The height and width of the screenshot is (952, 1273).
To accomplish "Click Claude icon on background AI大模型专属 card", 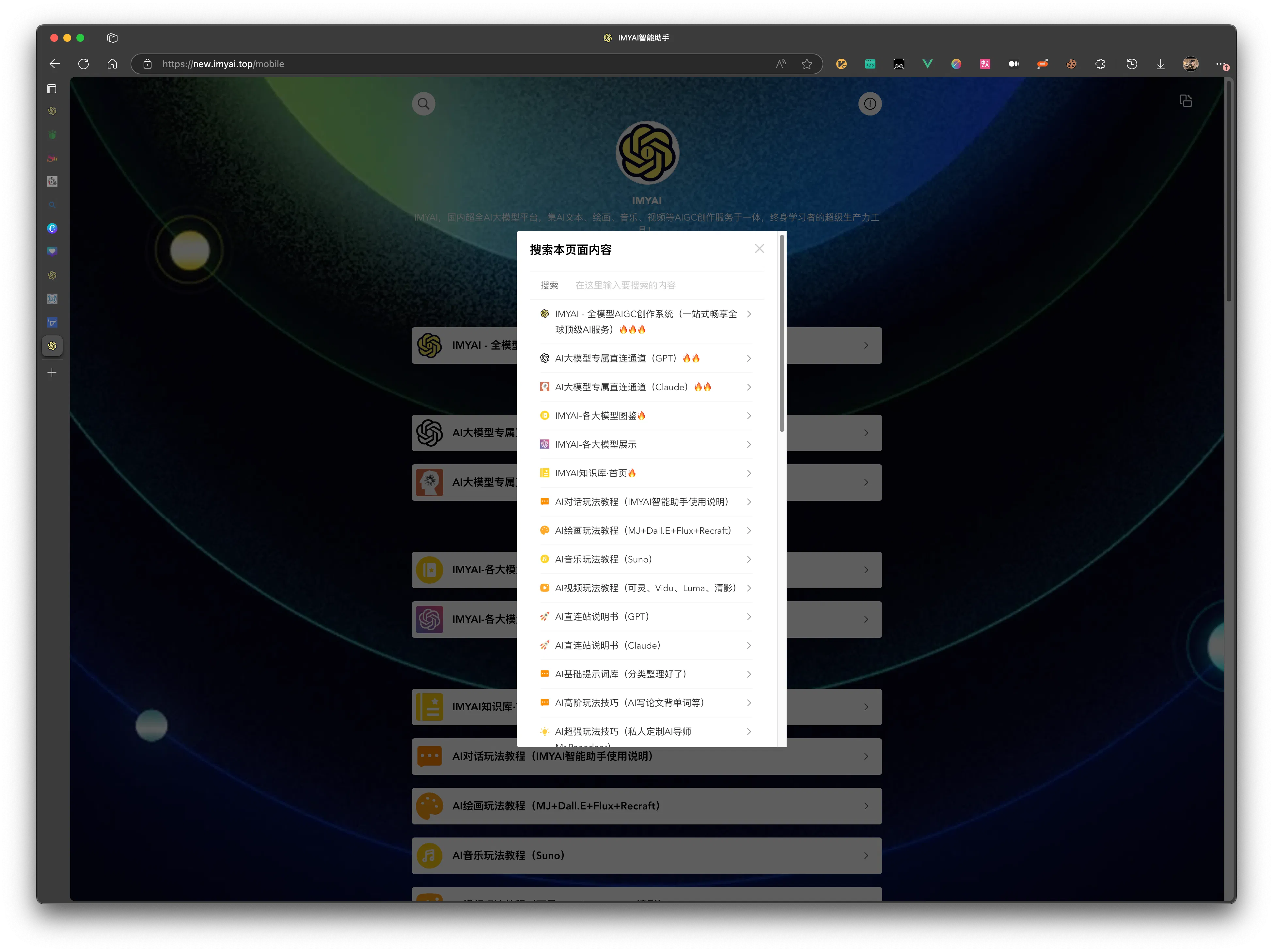I will (429, 483).
